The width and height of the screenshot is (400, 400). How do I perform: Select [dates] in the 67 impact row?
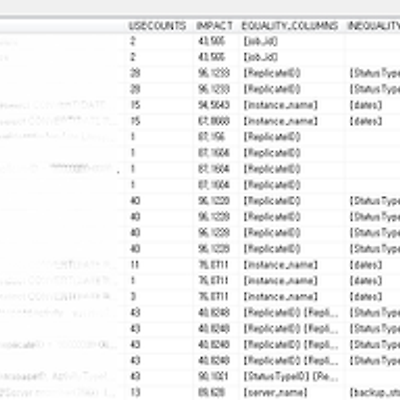tap(366, 121)
